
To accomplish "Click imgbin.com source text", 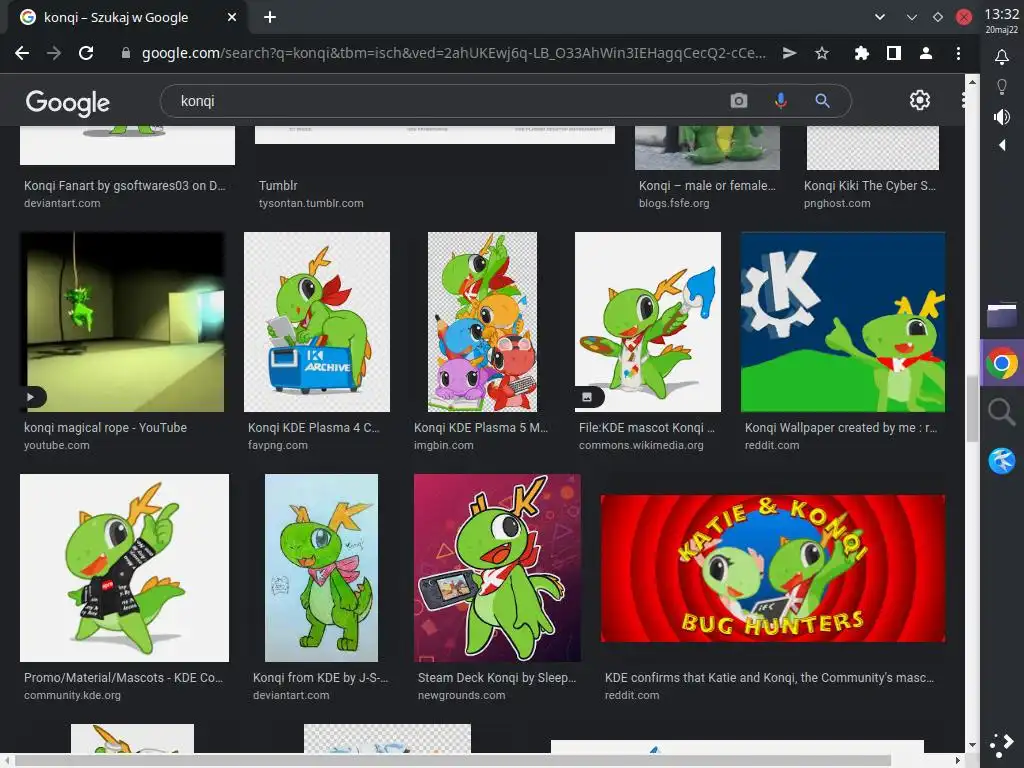I will tap(444, 445).
